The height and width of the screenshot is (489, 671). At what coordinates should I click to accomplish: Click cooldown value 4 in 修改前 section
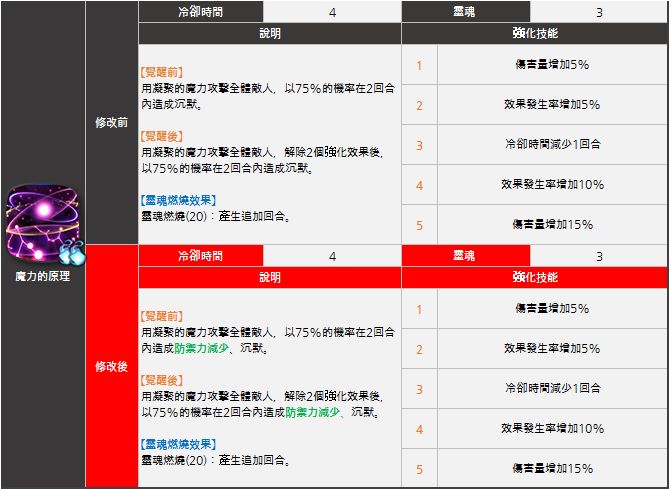(332, 12)
